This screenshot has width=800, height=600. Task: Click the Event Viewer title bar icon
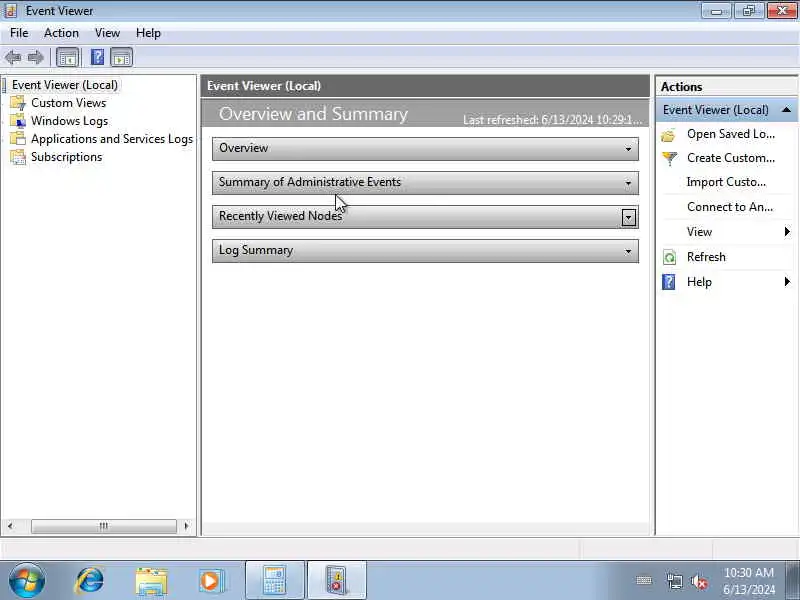coord(10,10)
